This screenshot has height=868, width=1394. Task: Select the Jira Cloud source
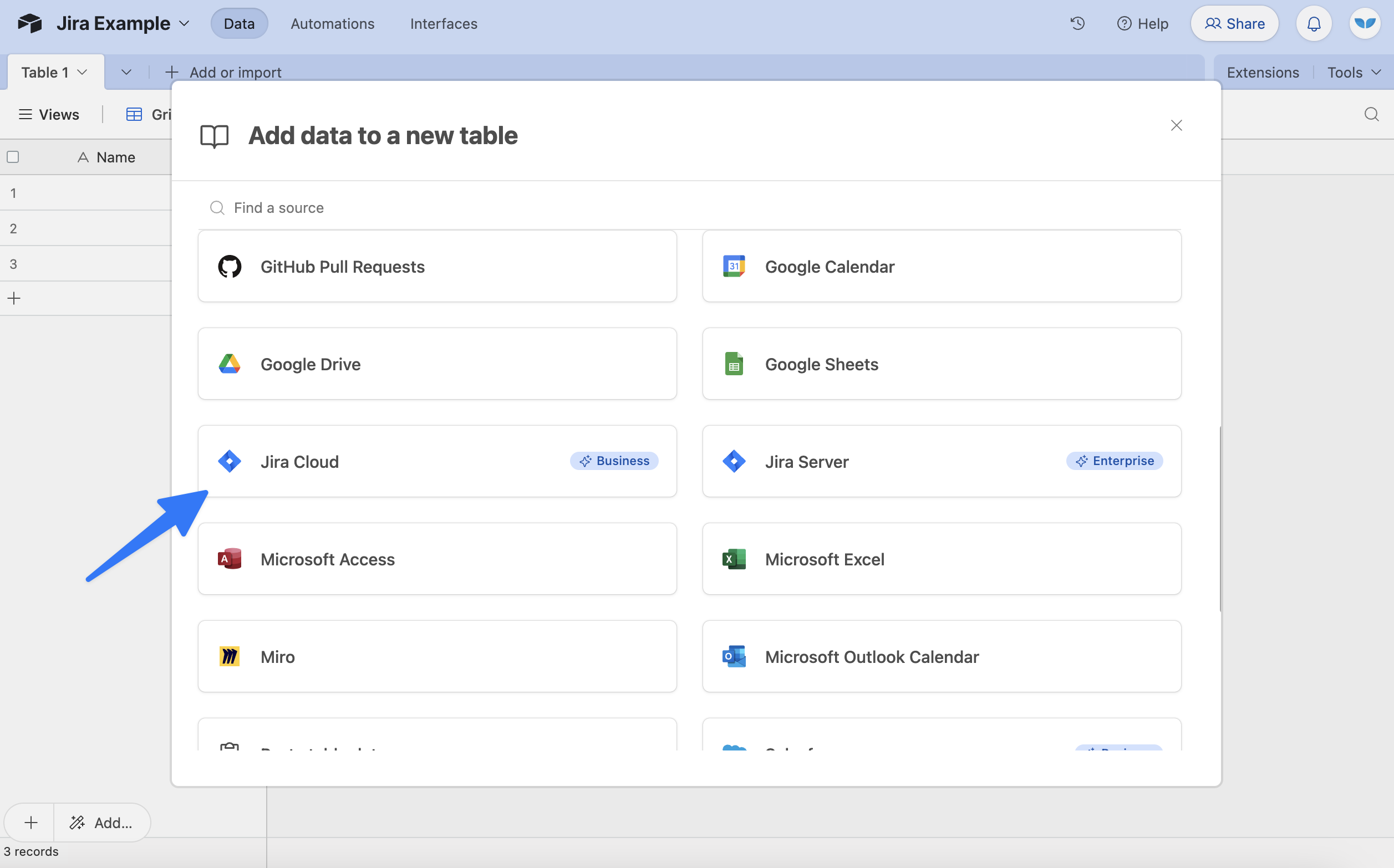[437, 461]
